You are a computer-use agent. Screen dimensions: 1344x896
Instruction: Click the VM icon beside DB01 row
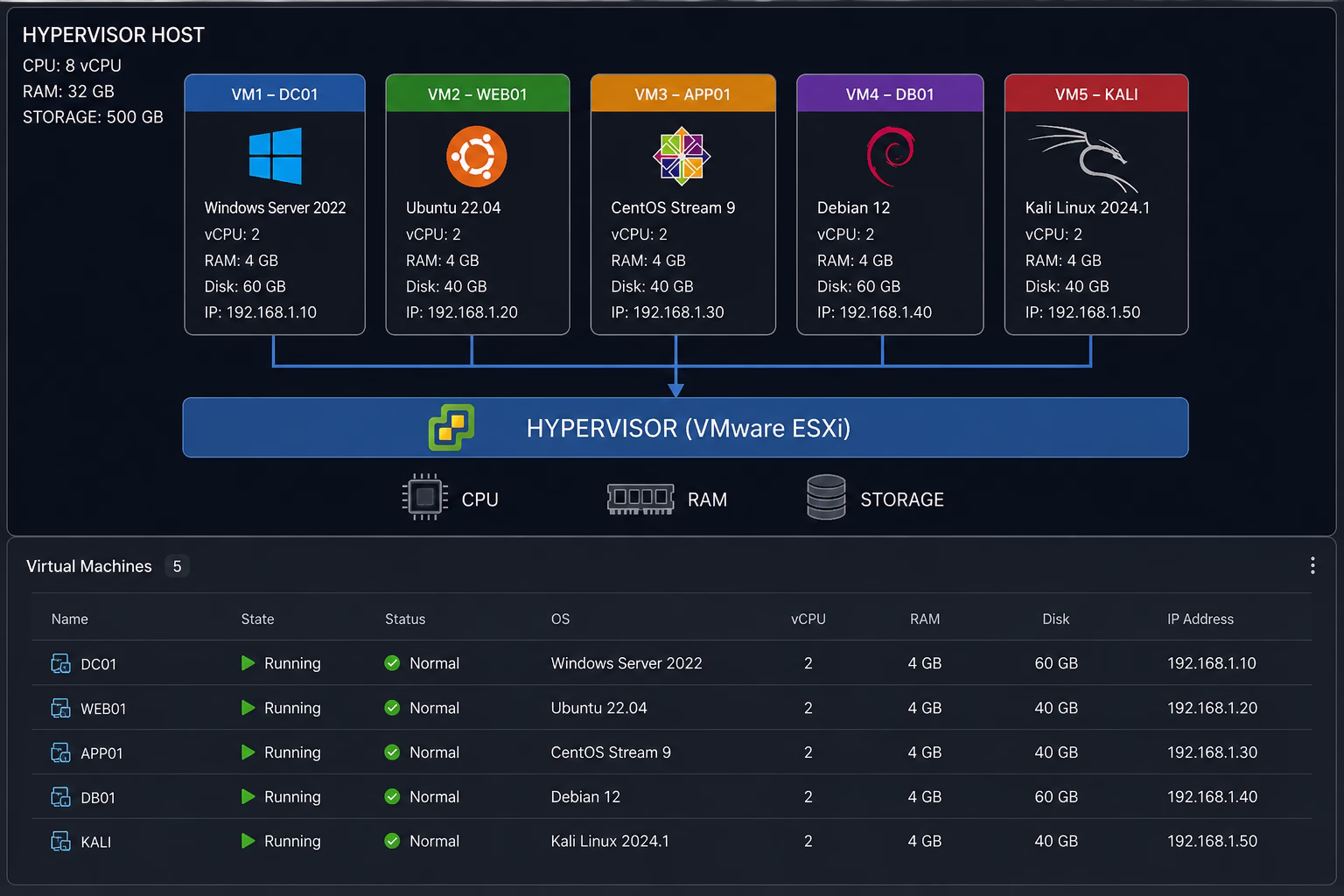(60, 797)
